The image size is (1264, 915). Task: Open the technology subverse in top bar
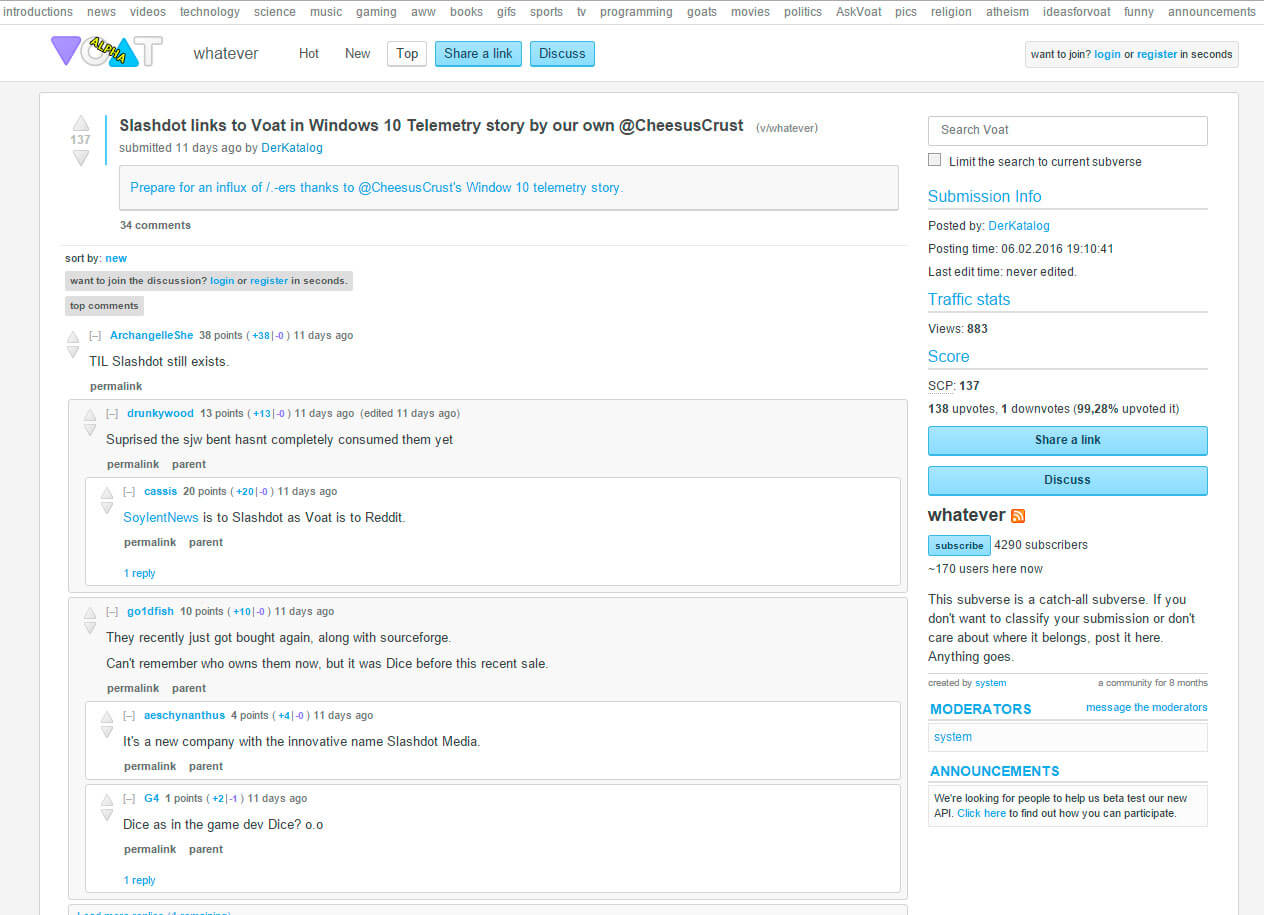tap(210, 12)
